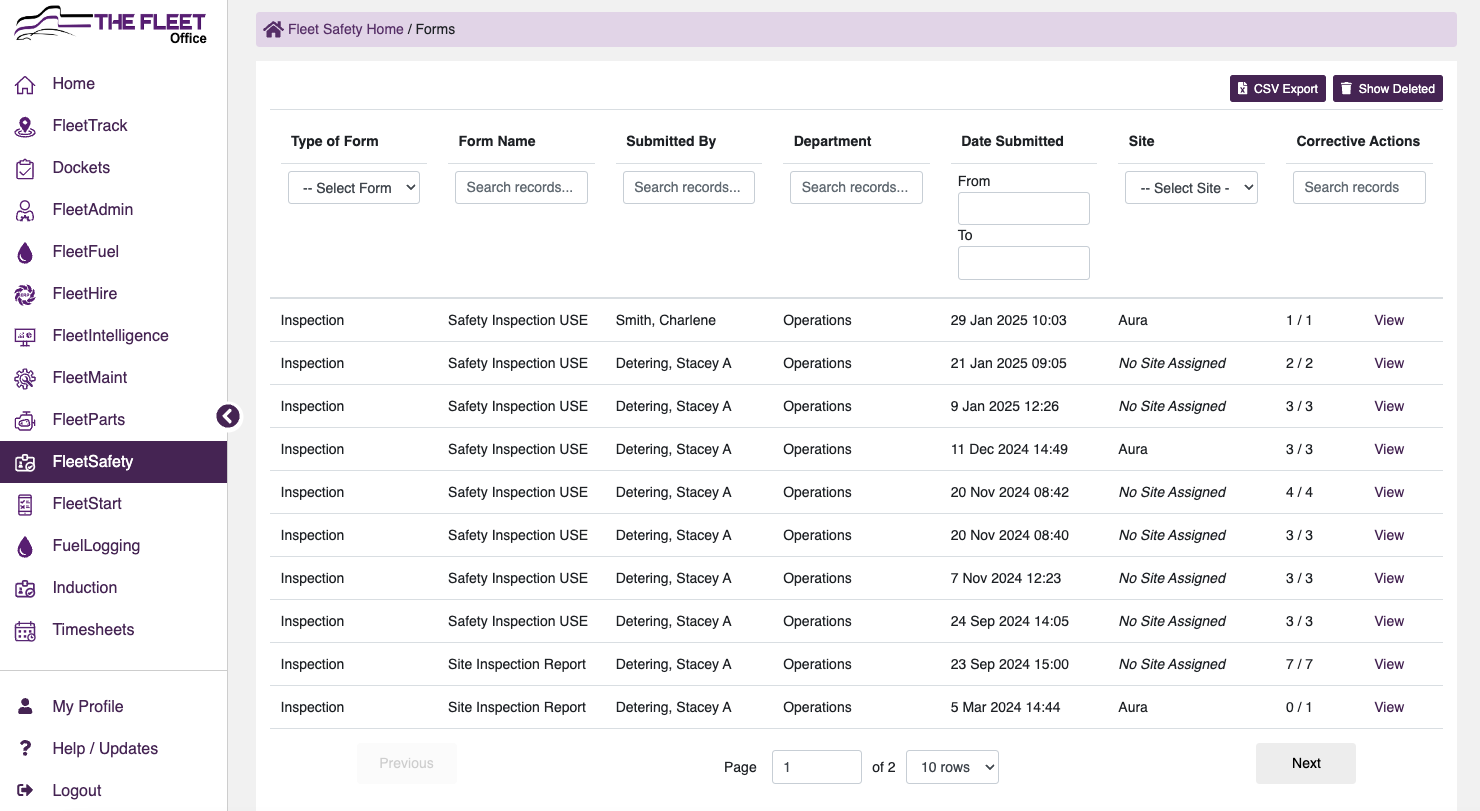The image size is (1480, 811).
Task: Click the My Profile user icon
Action: coord(26,707)
